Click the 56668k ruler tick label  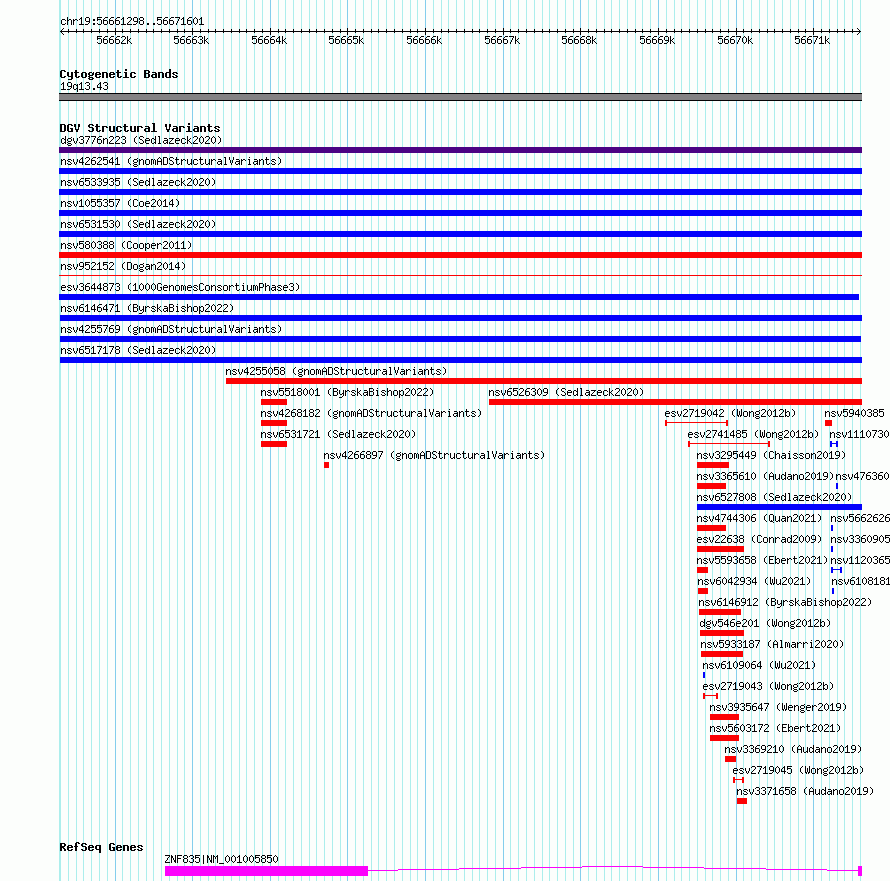[579, 40]
